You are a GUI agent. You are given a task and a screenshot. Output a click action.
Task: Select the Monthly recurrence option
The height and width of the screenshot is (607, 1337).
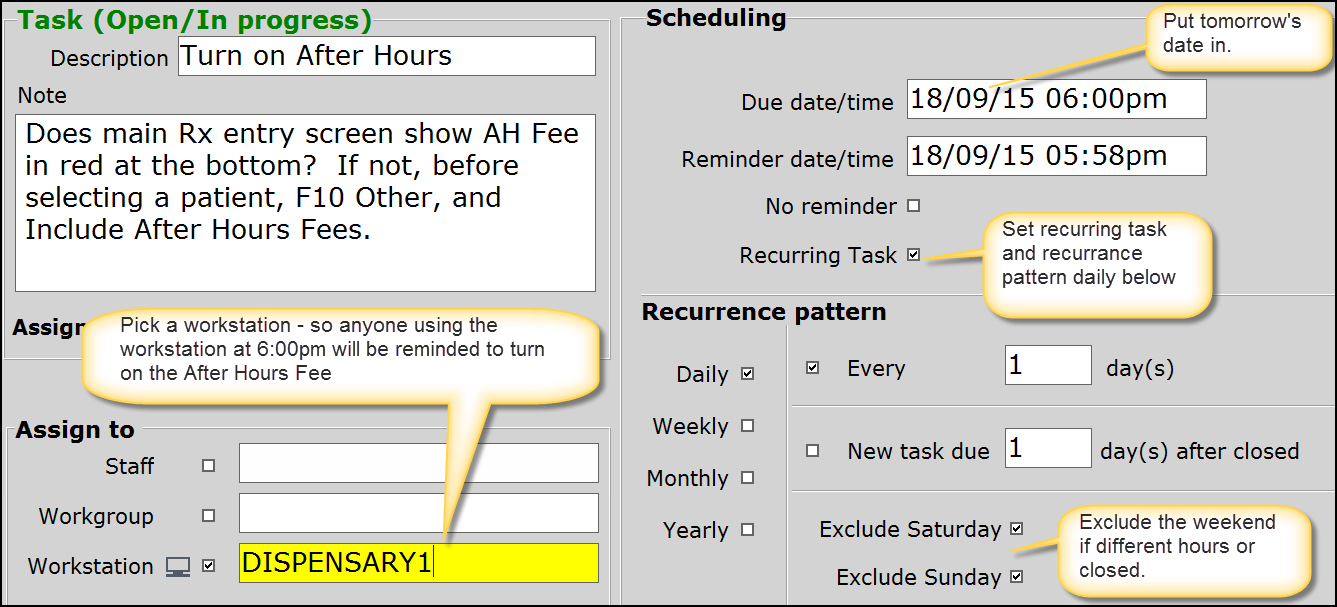point(747,478)
